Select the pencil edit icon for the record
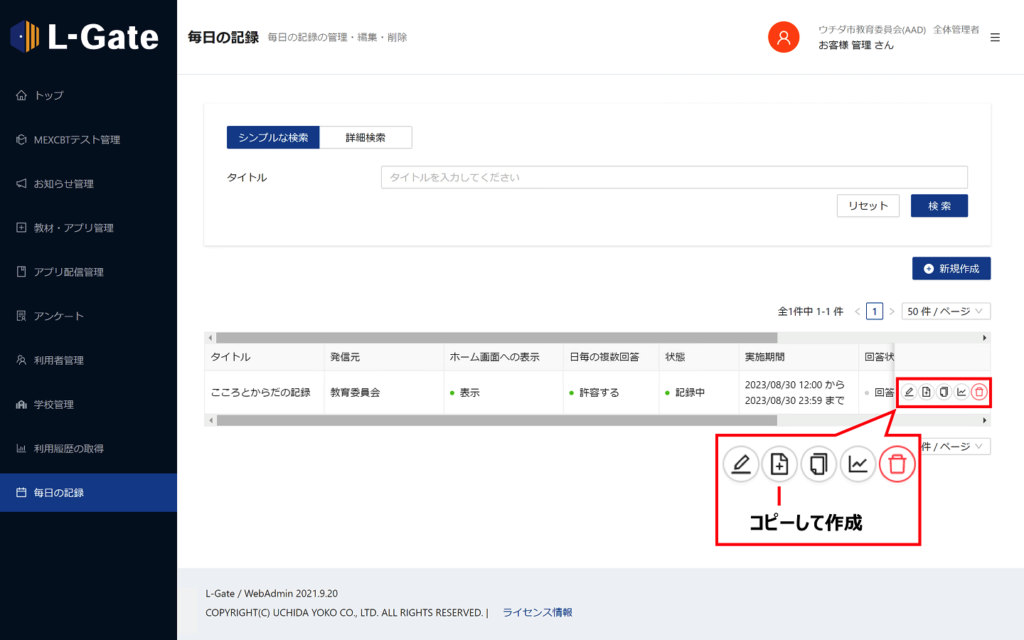Viewport: 1024px width, 640px height. tap(908, 392)
